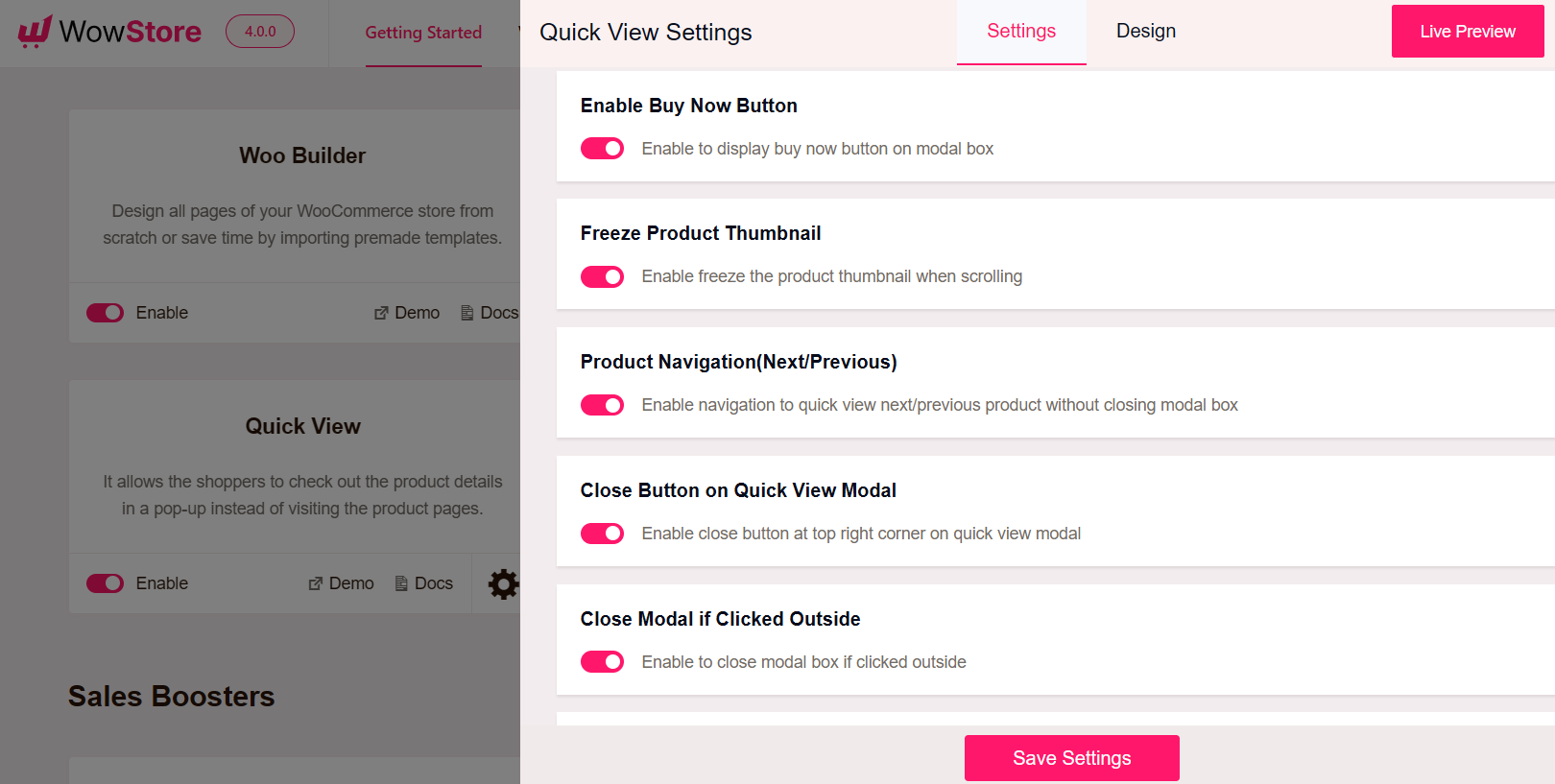This screenshot has height=784, width=1555.
Task: Click the Save Settings button
Action: pos(1071,757)
